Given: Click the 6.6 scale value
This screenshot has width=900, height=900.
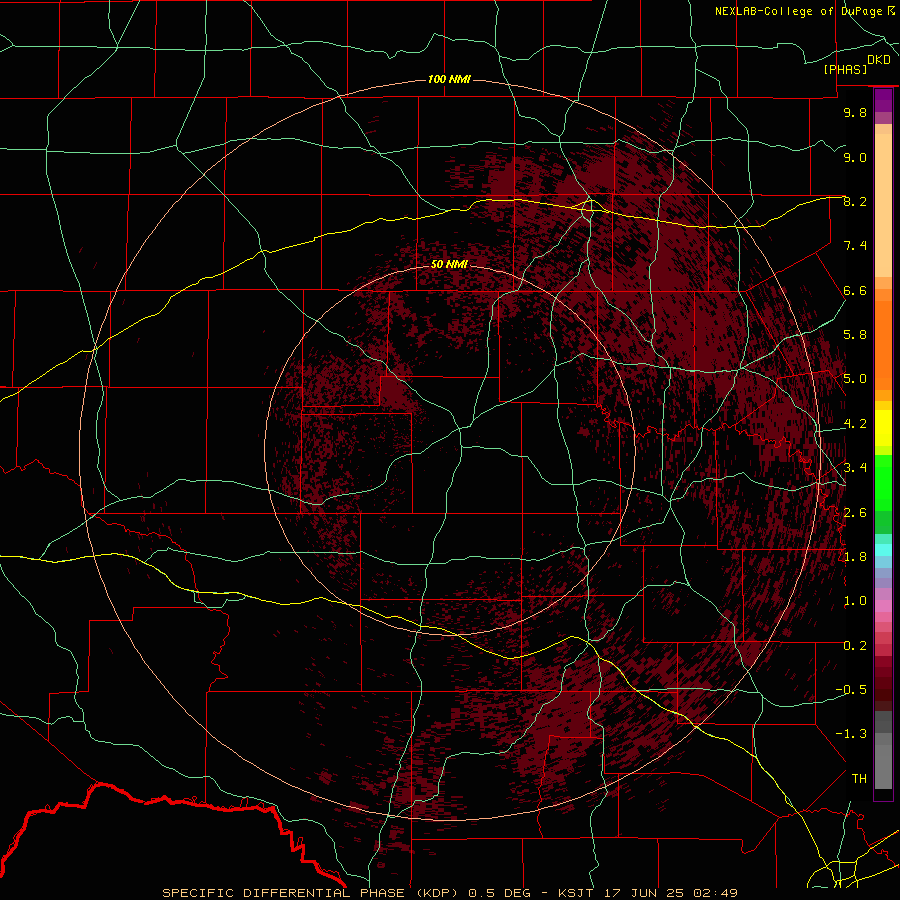Looking at the screenshot, I should (x=855, y=290).
